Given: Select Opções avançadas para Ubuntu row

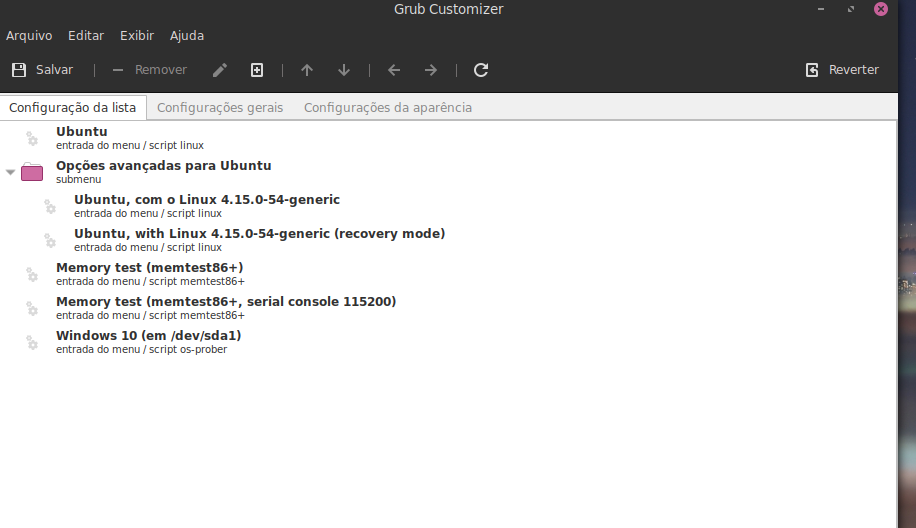Looking at the screenshot, I should [449, 172].
